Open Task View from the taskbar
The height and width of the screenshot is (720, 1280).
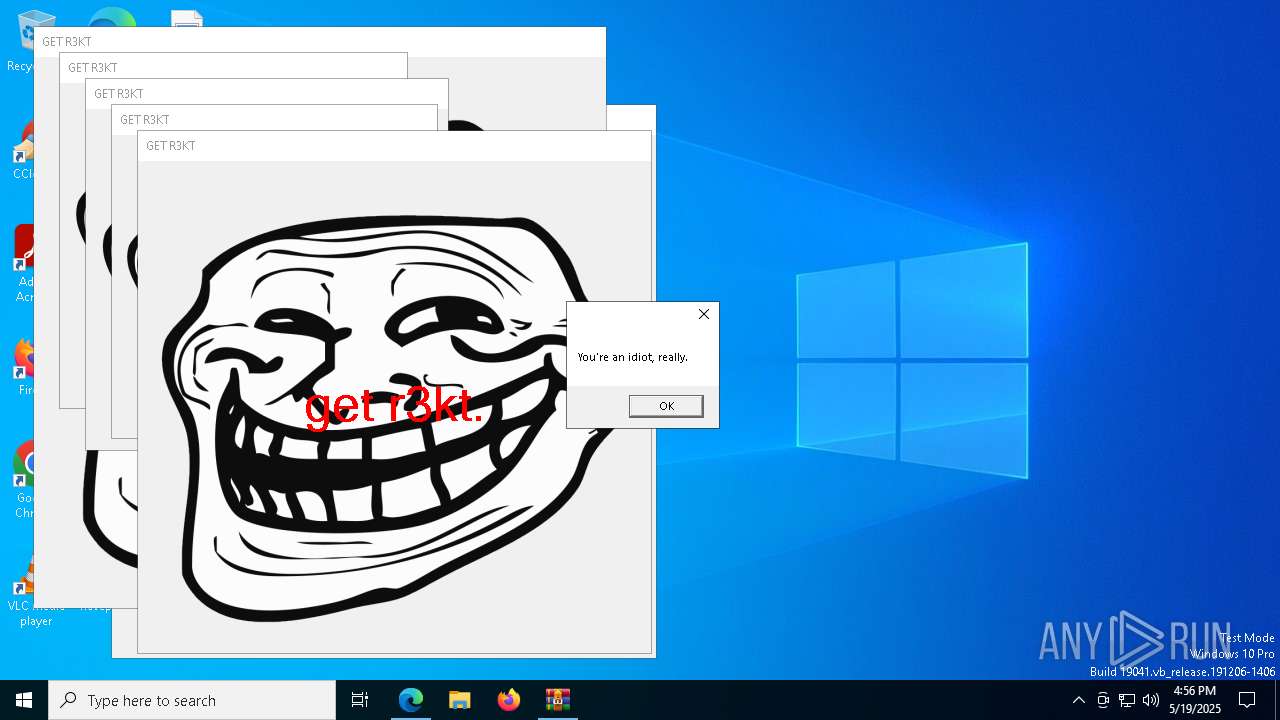360,700
